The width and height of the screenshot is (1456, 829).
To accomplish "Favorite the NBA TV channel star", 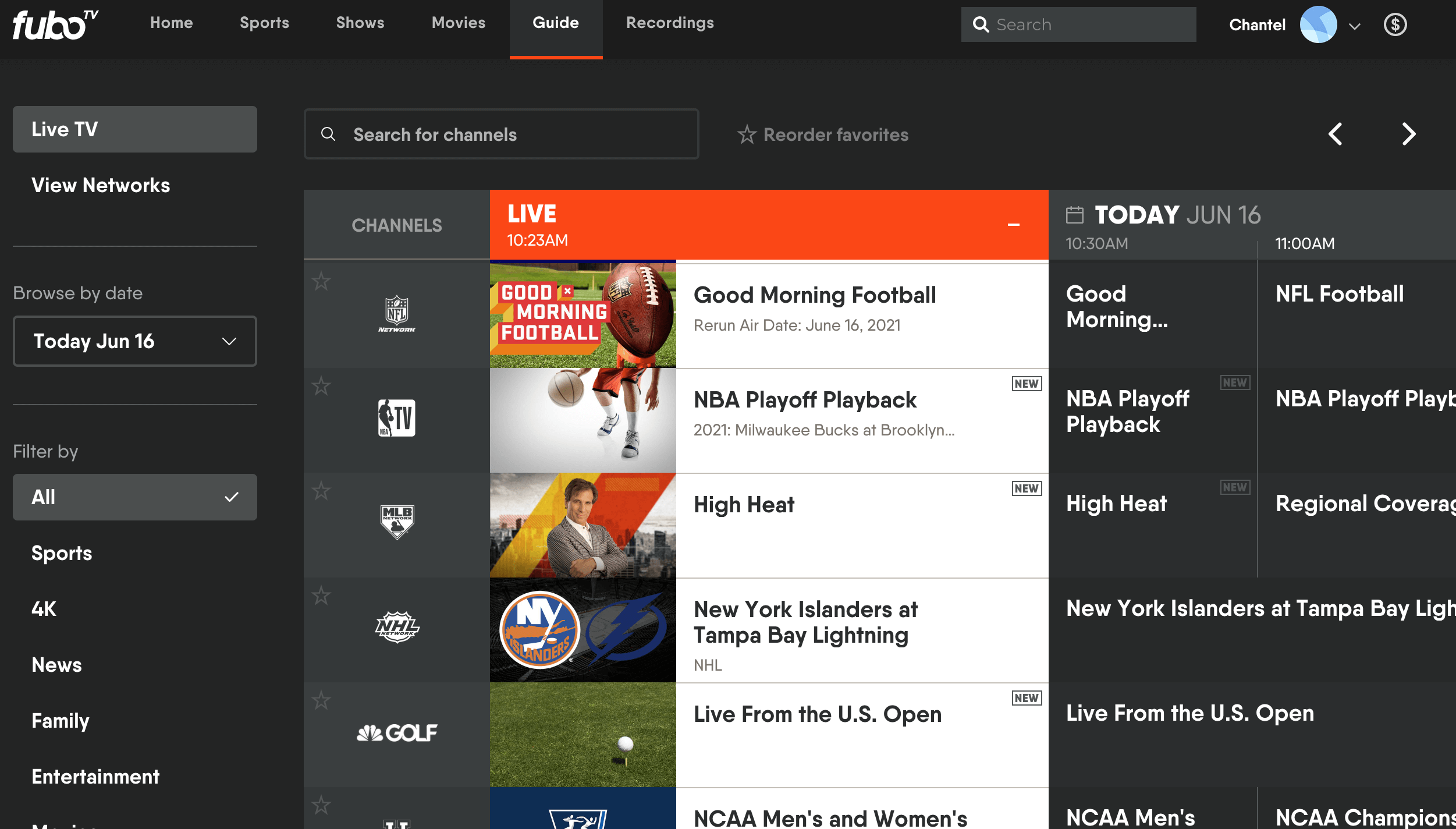I will (321, 386).
